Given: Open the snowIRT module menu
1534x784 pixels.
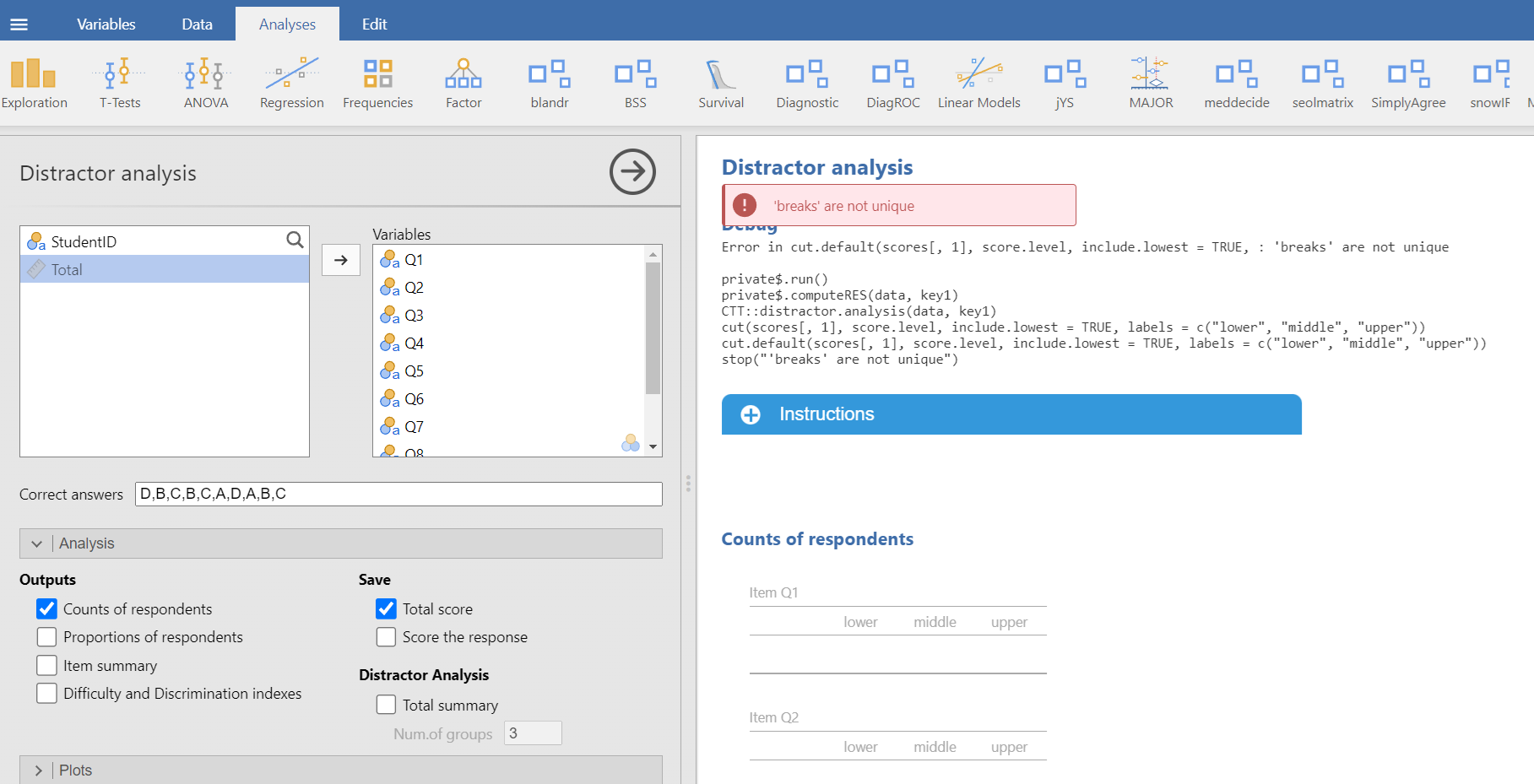Looking at the screenshot, I should point(1491,84).
